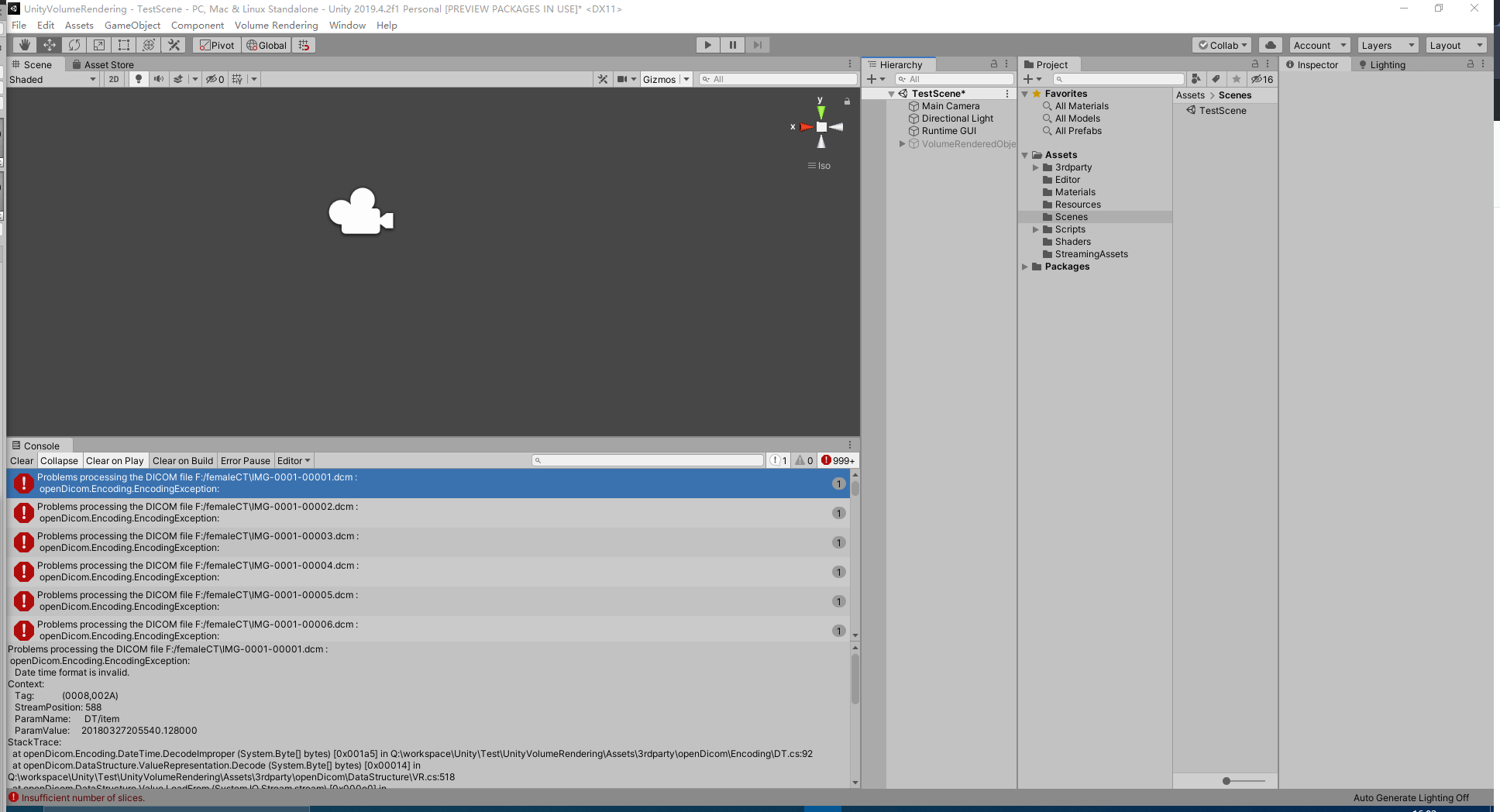Select the Hand (pan) tool
Image resolution: width=1500 pixels, height=812 pixels.
[x=23, y=44]
